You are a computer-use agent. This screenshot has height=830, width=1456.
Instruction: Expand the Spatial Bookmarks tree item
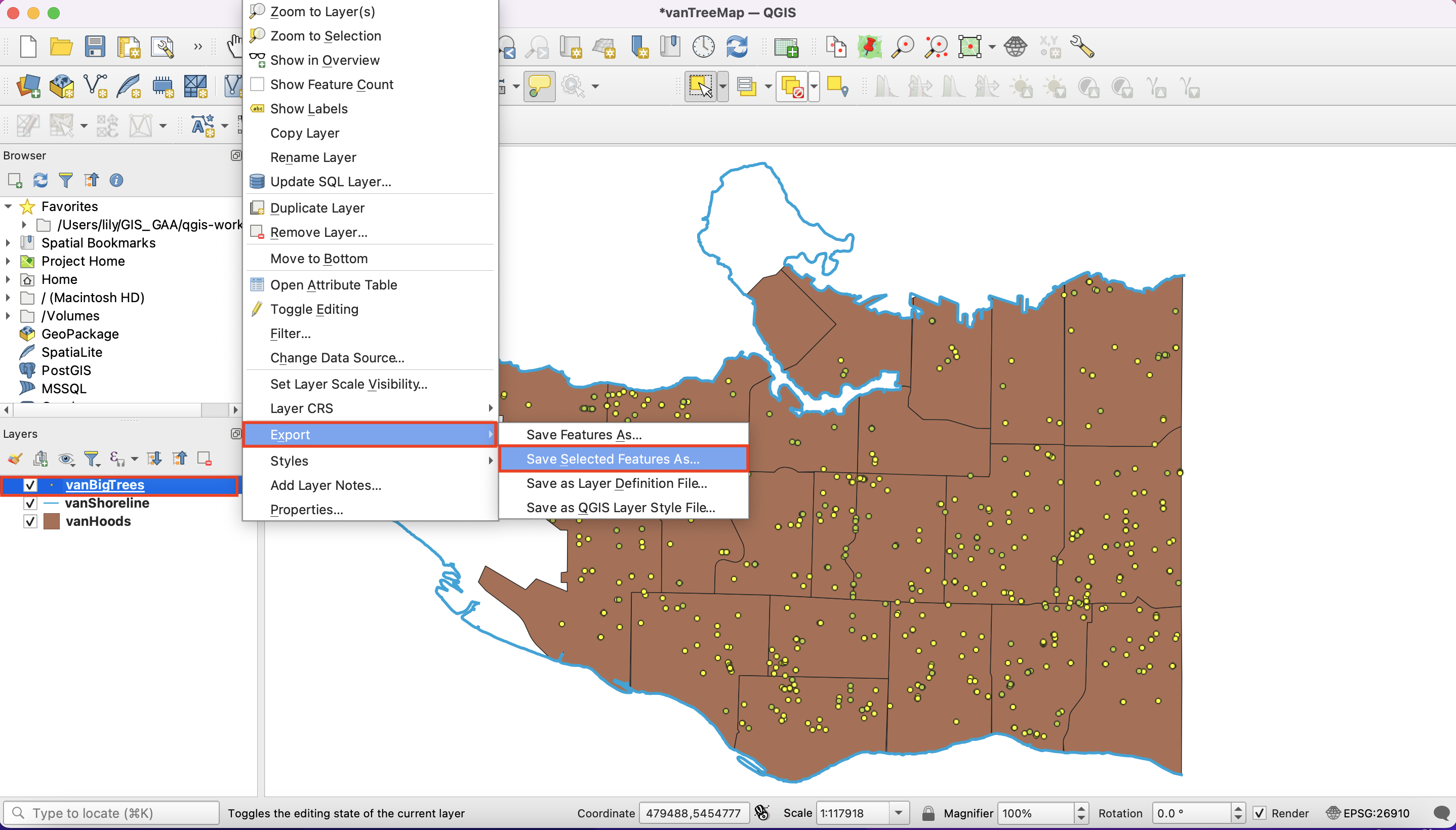click(8, 243)
